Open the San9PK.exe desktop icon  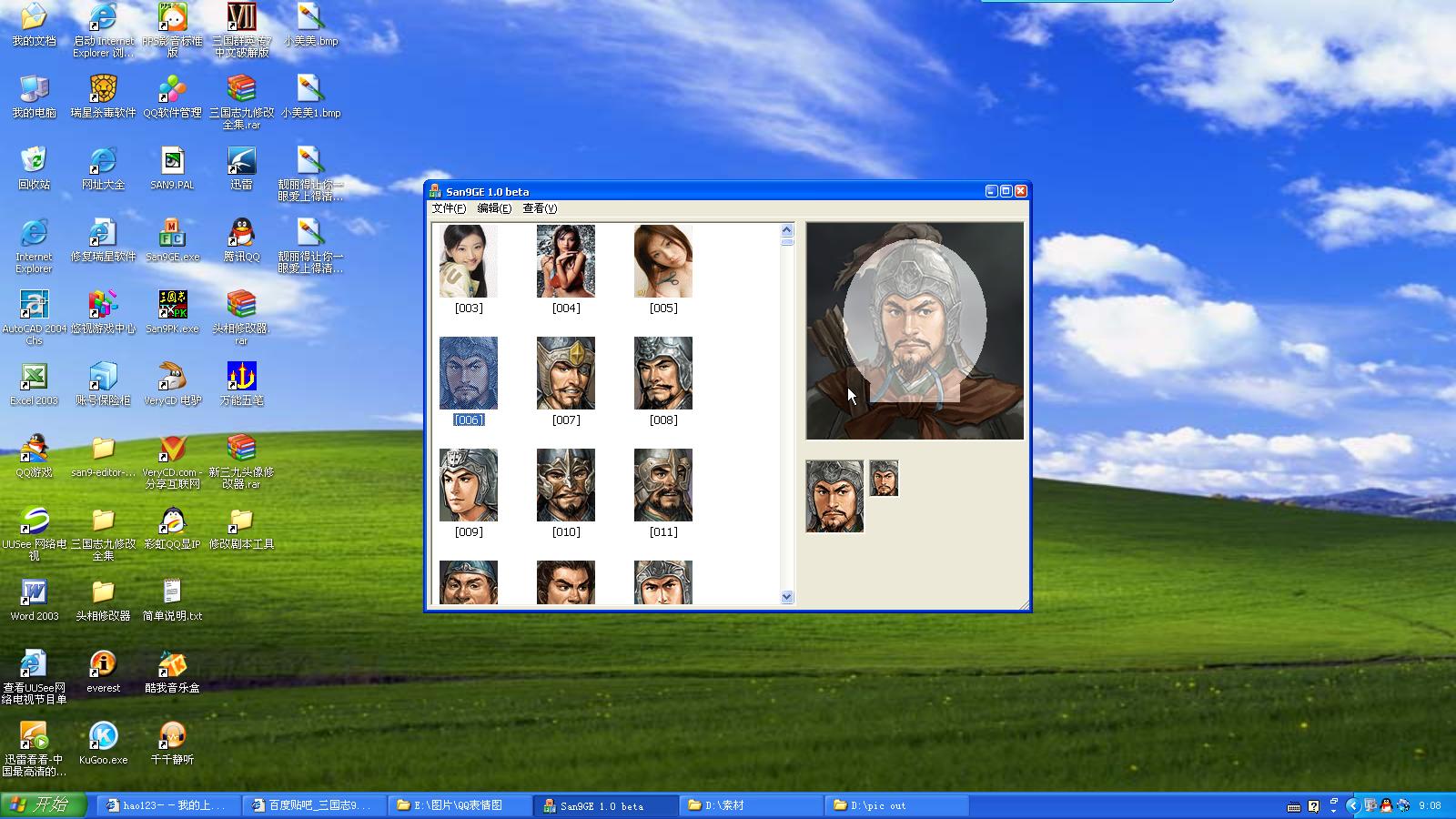coord(172,306)
